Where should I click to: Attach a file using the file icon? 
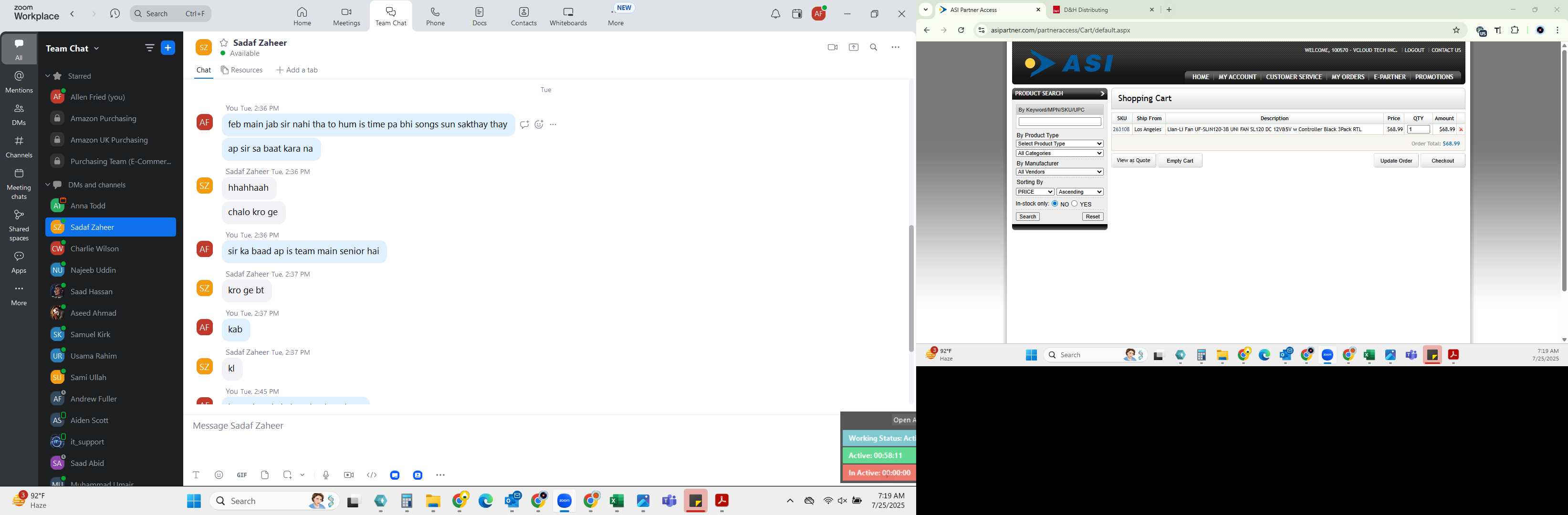tap(265, 475)
